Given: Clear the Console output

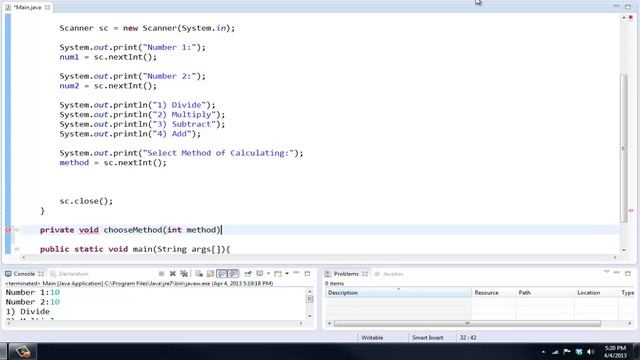Looking at the screenshot, I should pyautogui.click(x=199, y=273).
